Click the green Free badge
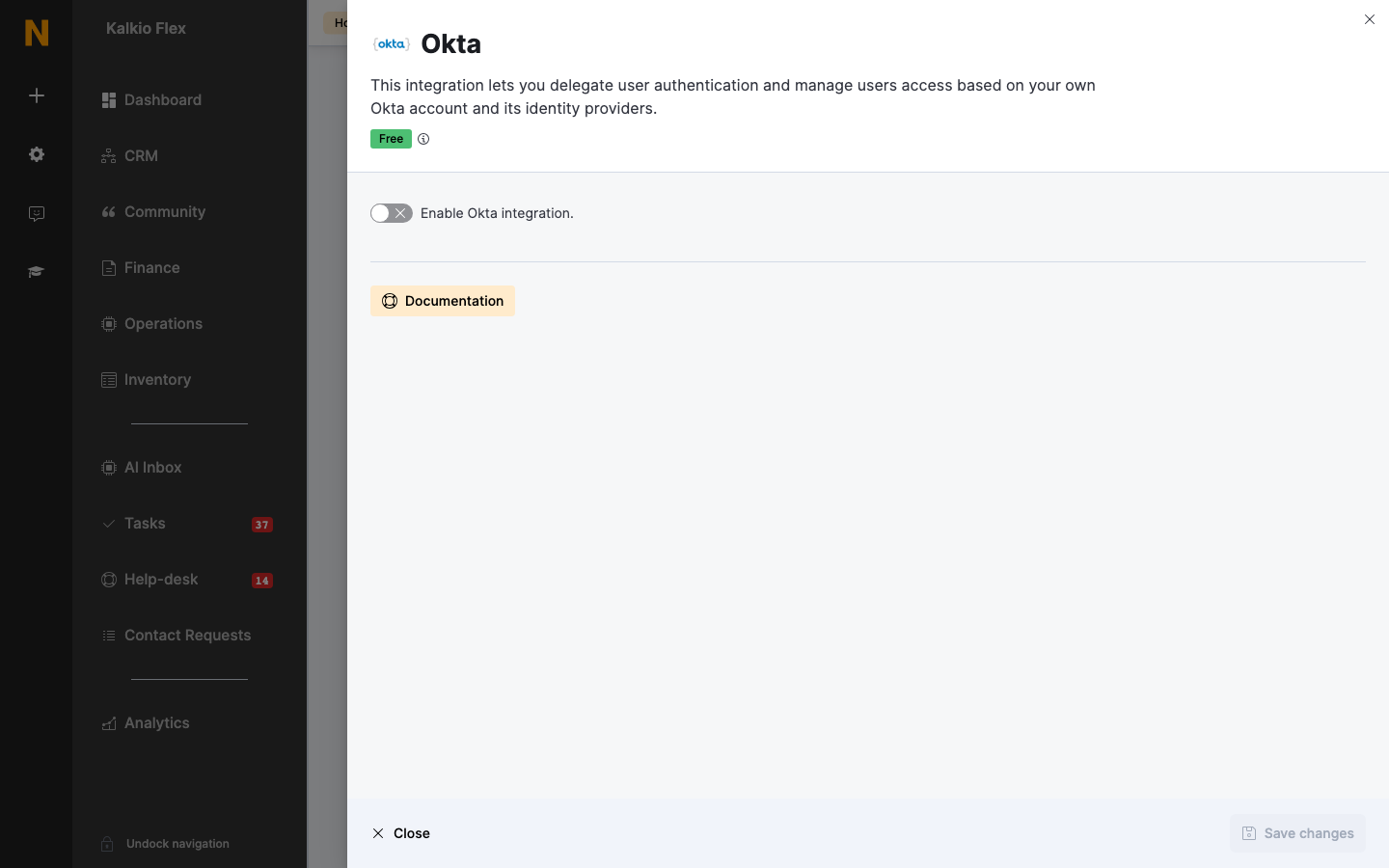The height and width of the screenshot is (868, 1389). click(x=391, y=139)
